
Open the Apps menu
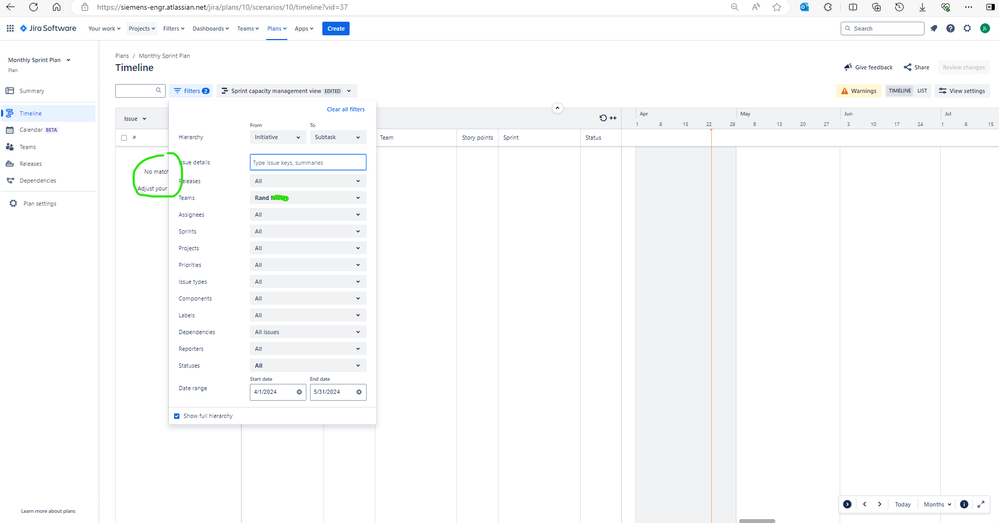pyautogui.click(x=304, y=28)
